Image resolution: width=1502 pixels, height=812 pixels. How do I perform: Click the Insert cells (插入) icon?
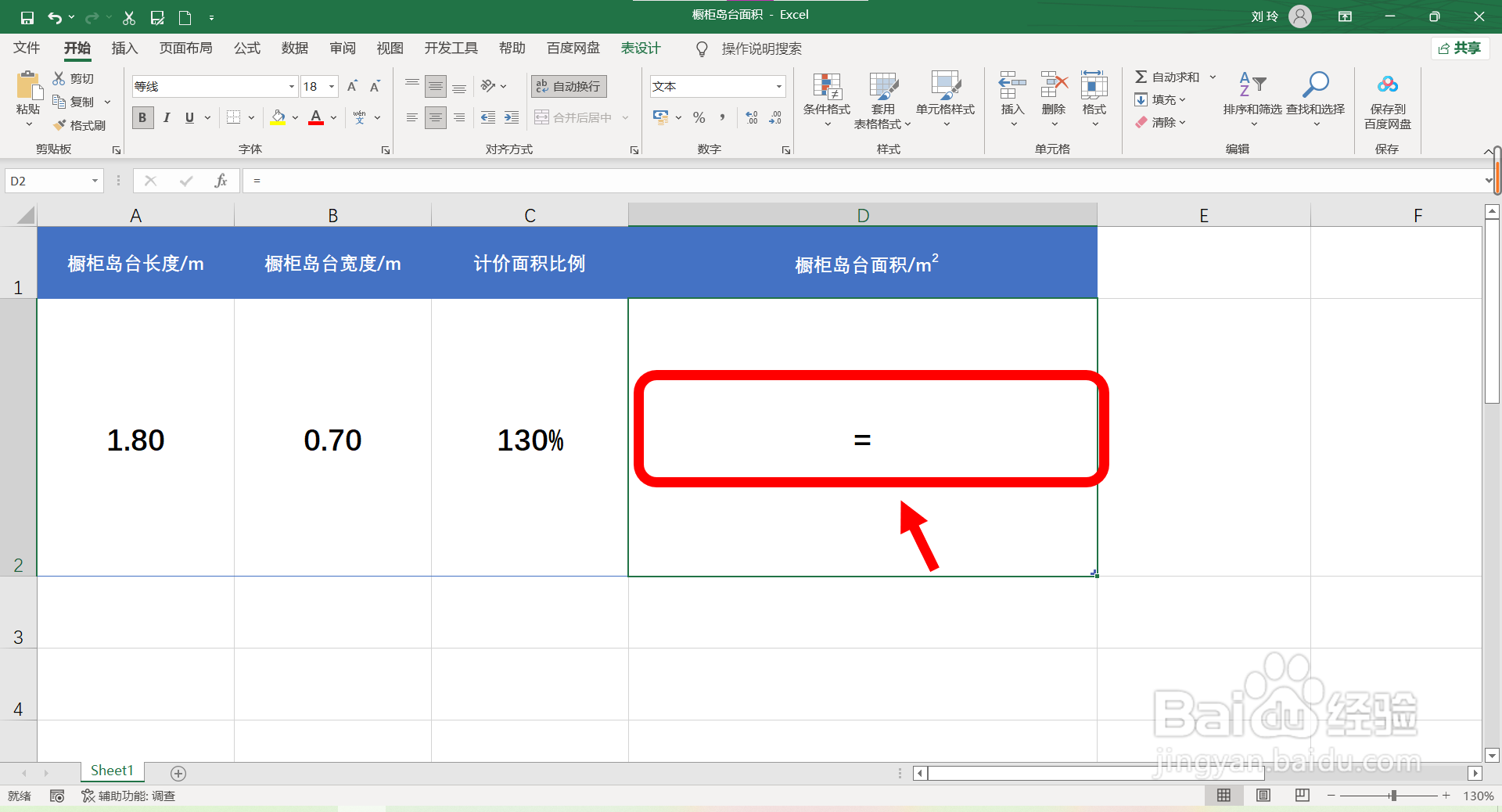coord(1012,84)
